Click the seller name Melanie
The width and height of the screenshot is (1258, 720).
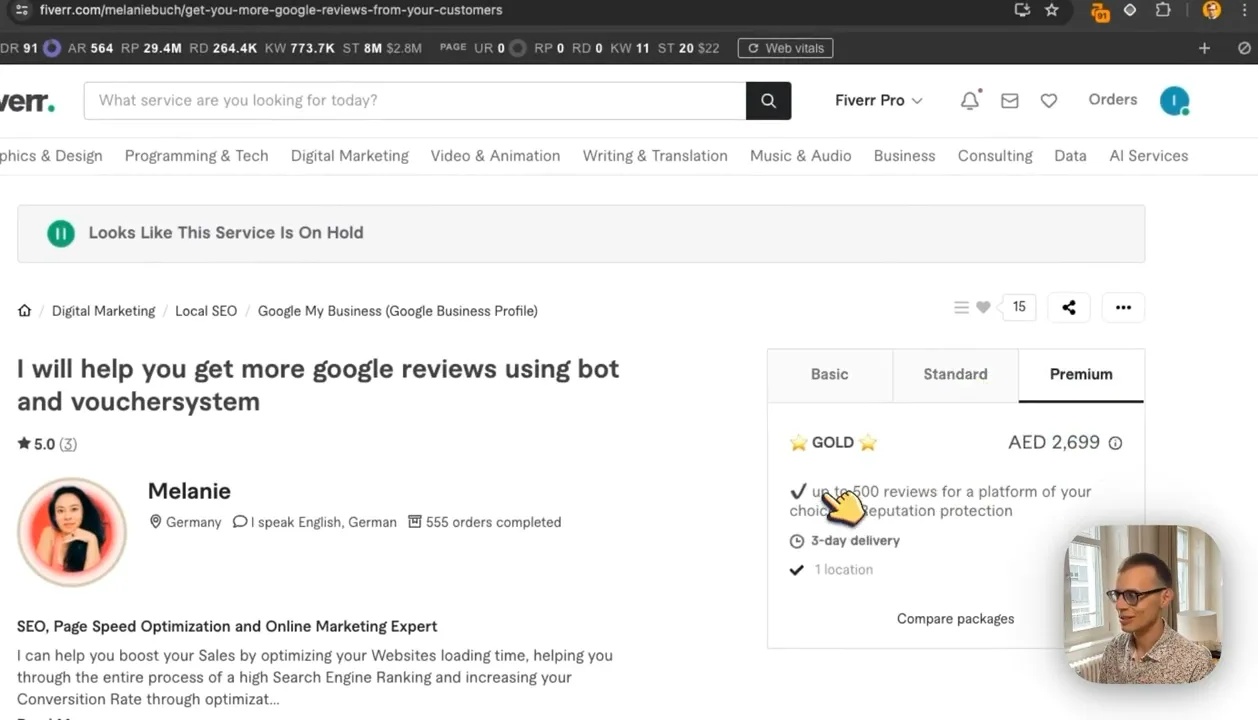[x=189, y=491]
